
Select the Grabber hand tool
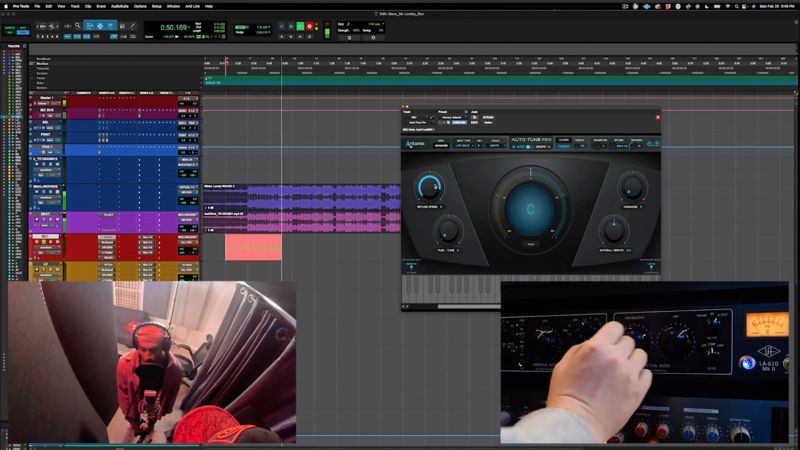110,26
